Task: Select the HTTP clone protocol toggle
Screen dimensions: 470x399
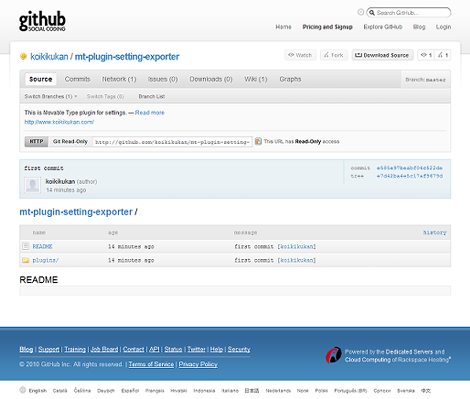Action: (36, 142)
